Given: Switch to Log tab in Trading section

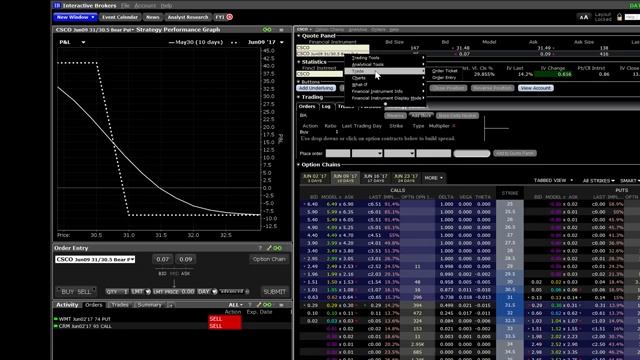Looking at the screenshot, I should 326,107.
